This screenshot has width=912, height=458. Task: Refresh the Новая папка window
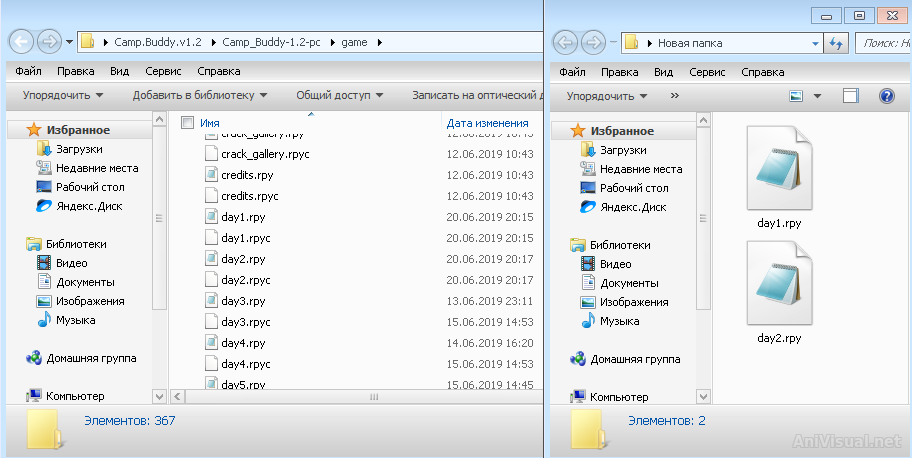point(836,43)
